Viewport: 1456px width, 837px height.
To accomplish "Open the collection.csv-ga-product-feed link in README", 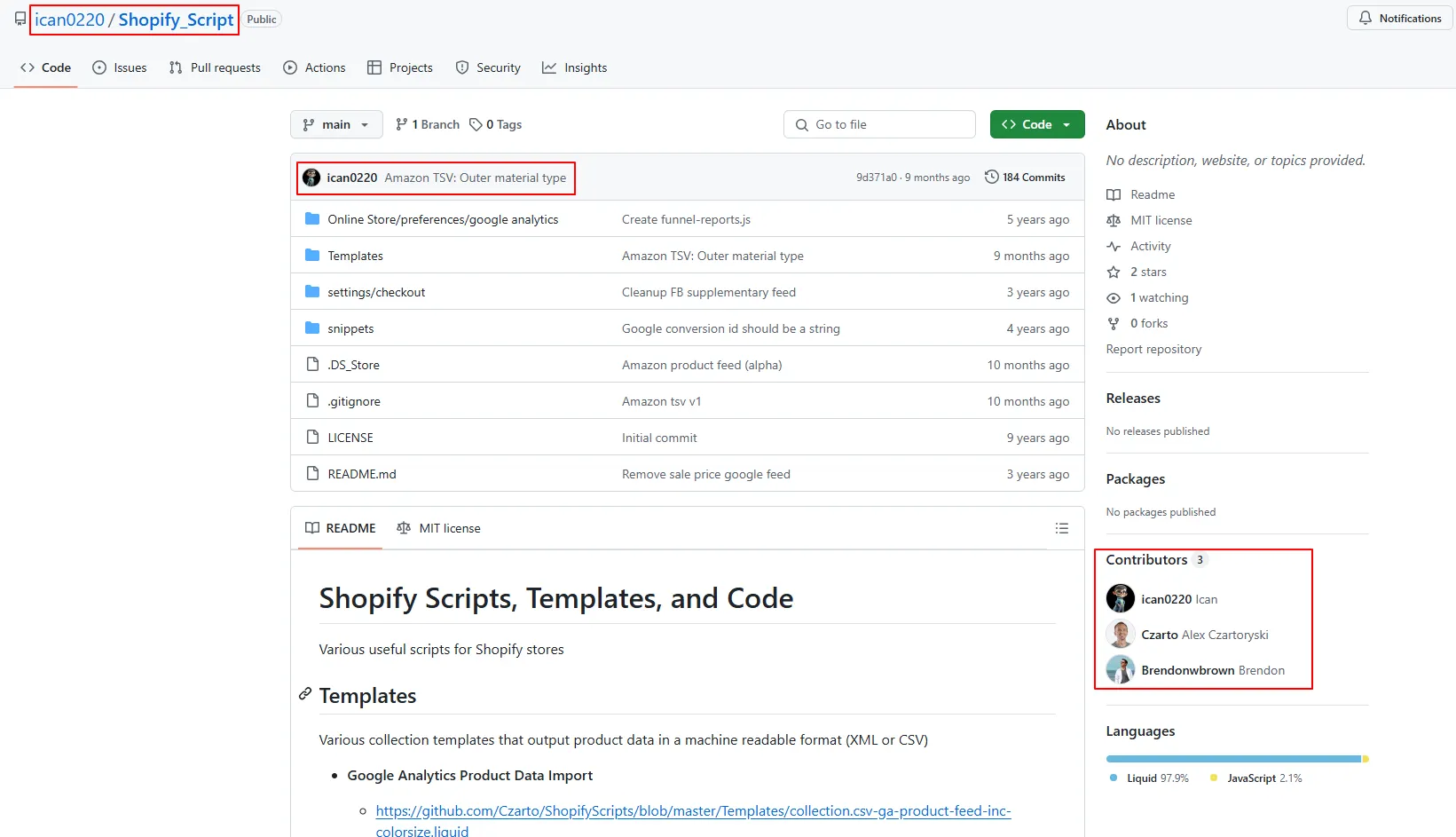I will coord(693,821).
